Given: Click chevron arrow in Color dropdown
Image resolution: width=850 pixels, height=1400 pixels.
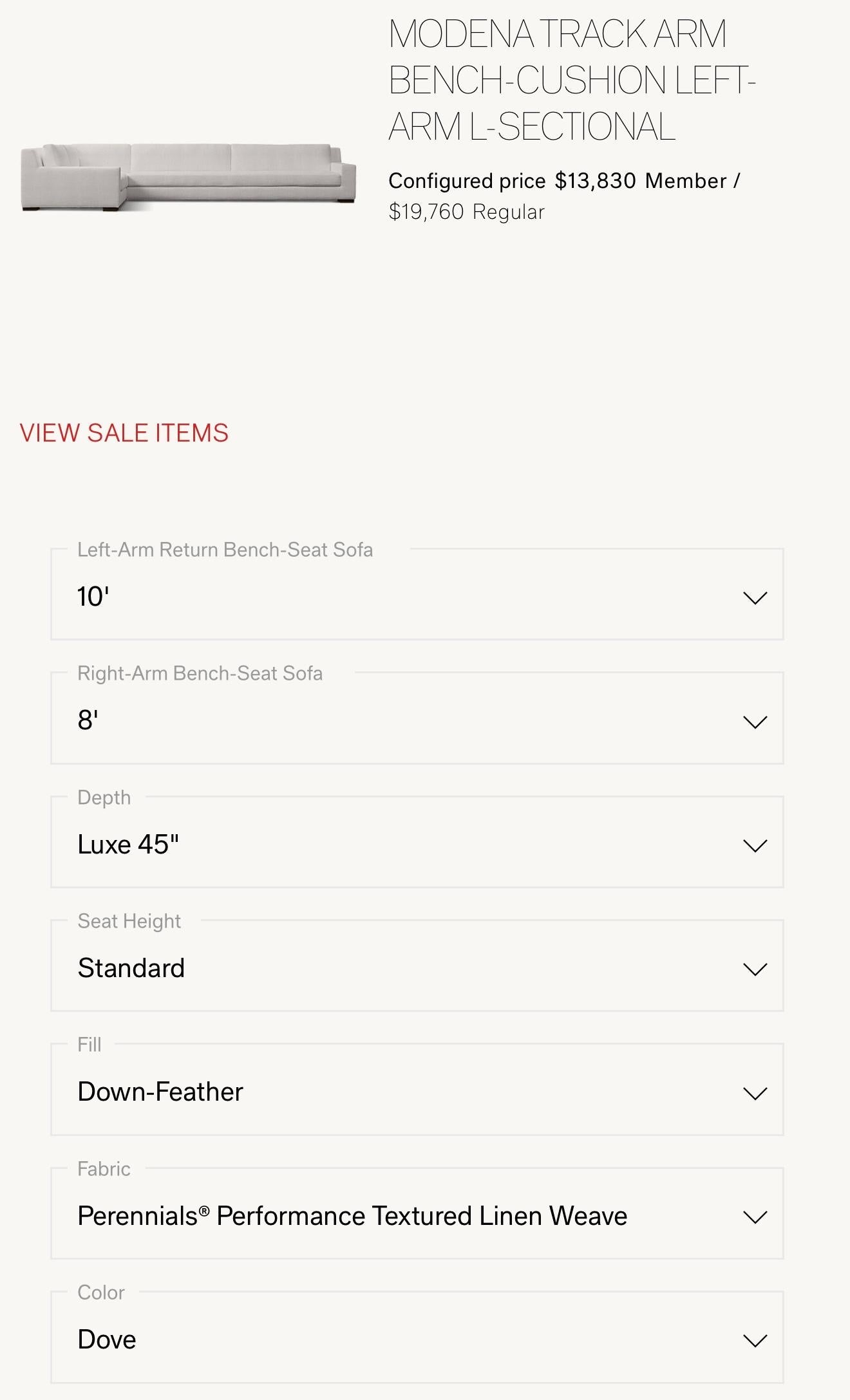Looking at the screenshot, I should pos(755,1341).
